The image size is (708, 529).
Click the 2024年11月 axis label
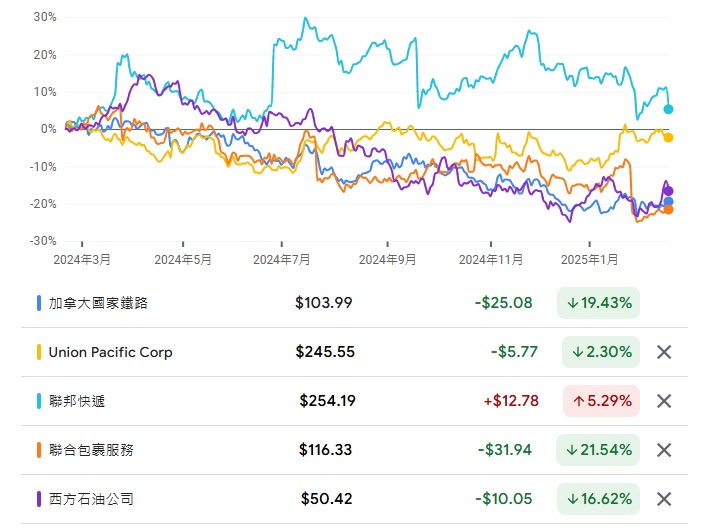pyautogui.click(x=491, y=260)
